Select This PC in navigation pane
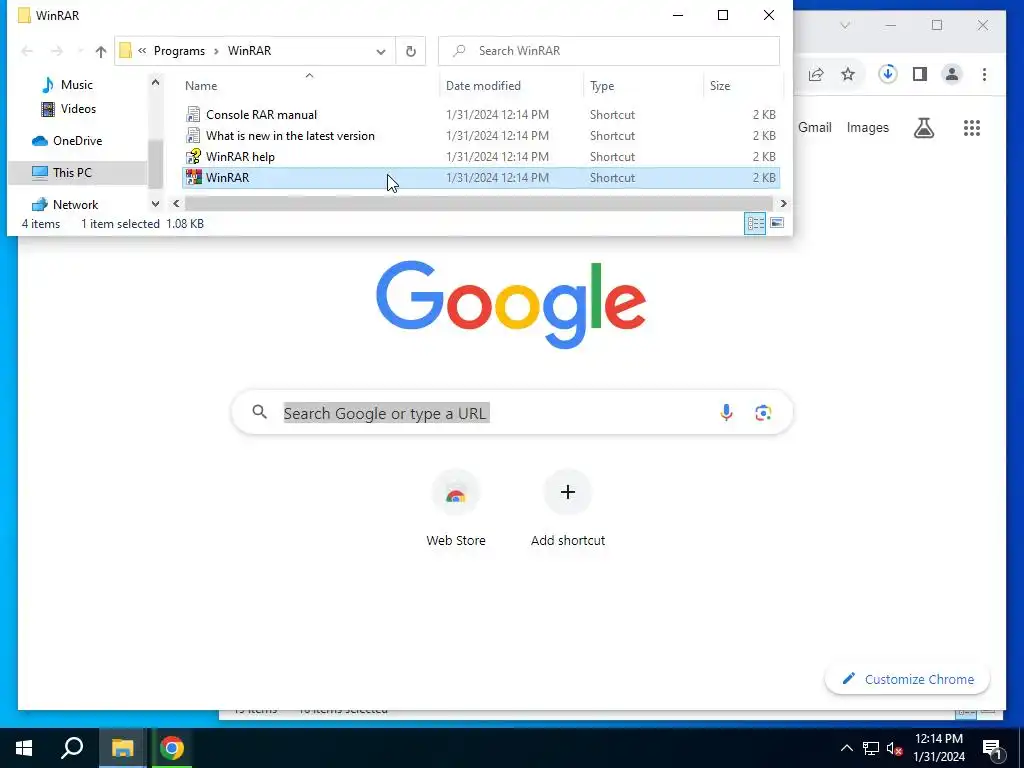1024x768 pixels. pos(72,172)
